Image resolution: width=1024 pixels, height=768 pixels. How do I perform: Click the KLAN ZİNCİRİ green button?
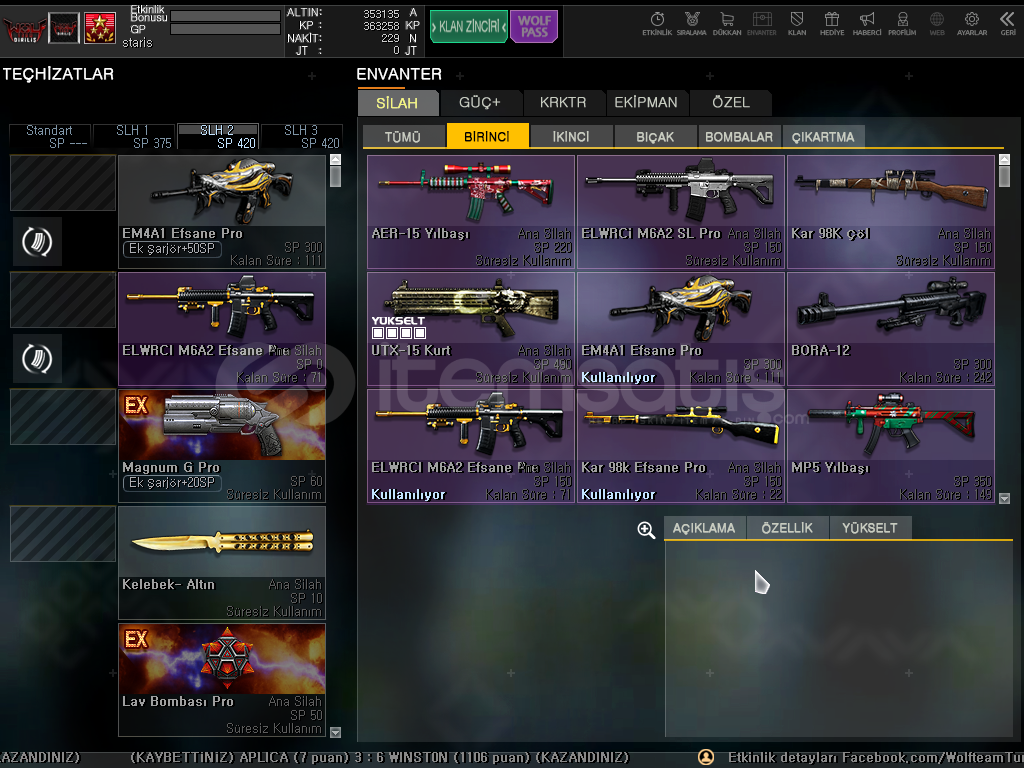pos(468,27)
